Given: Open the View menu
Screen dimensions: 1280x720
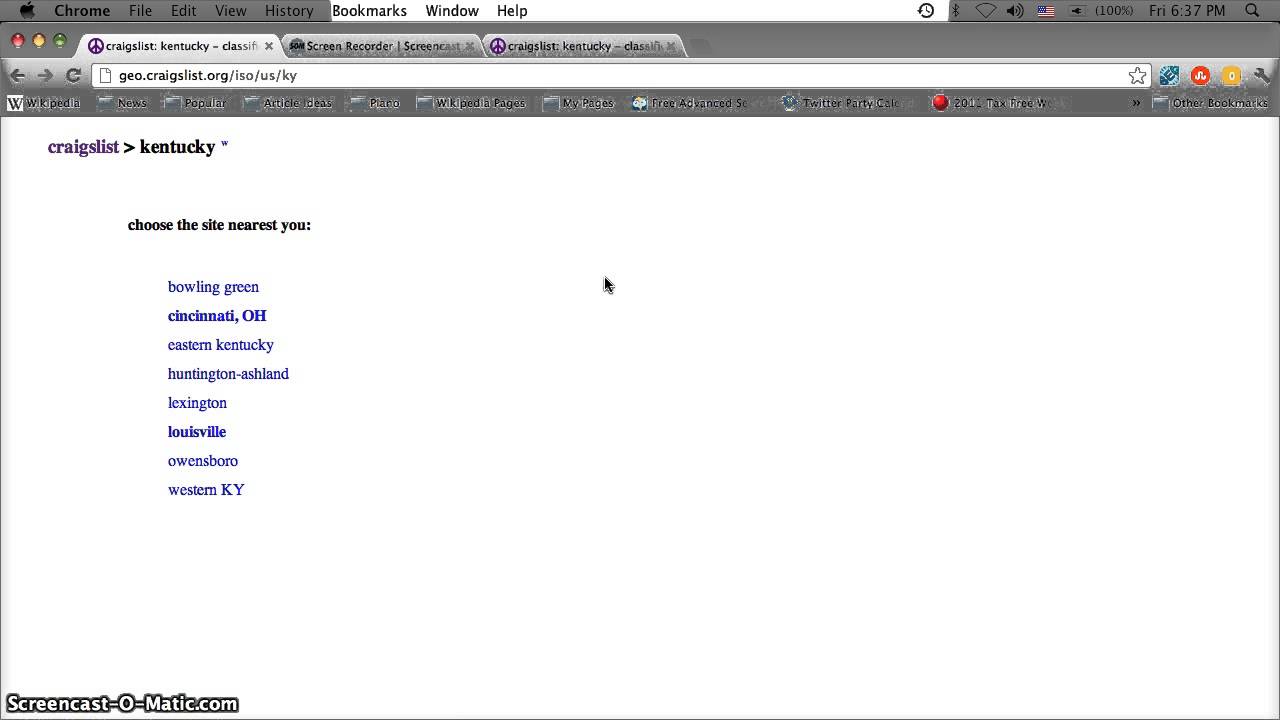Looking at the screenshot, I should [230, 11].
